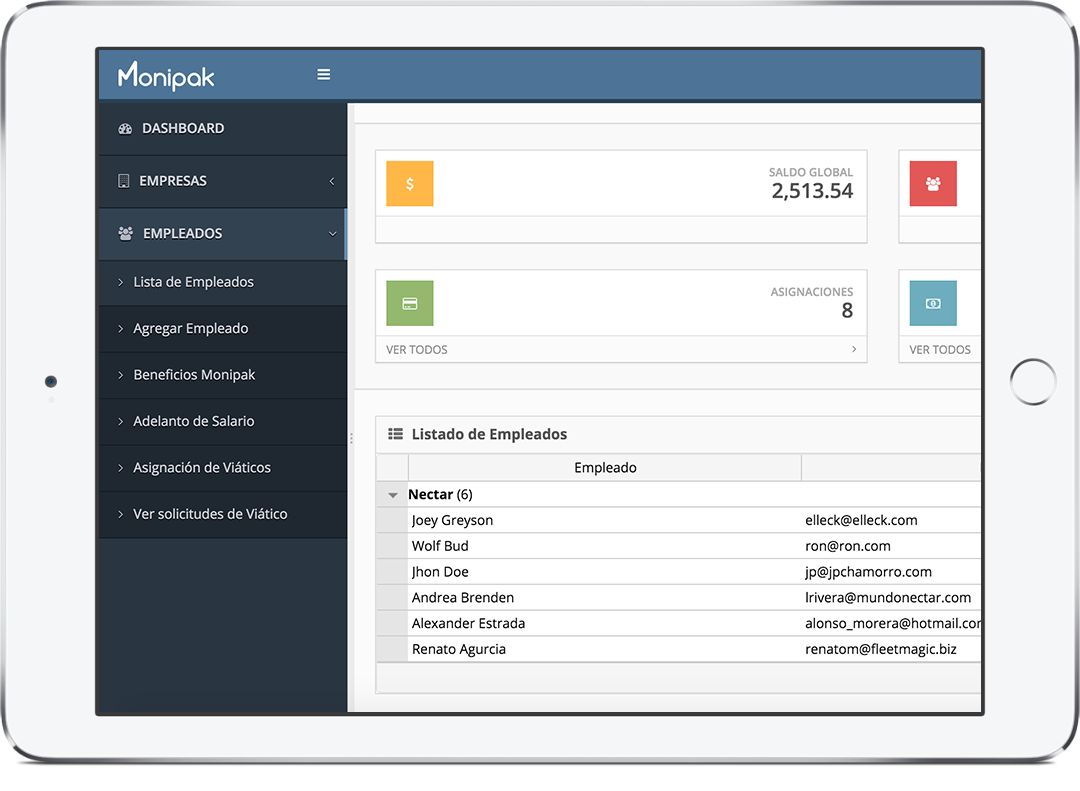Select the Alexander Estrada row
The height and width of the screenshot is (791, 1080).
click(678, 624)
